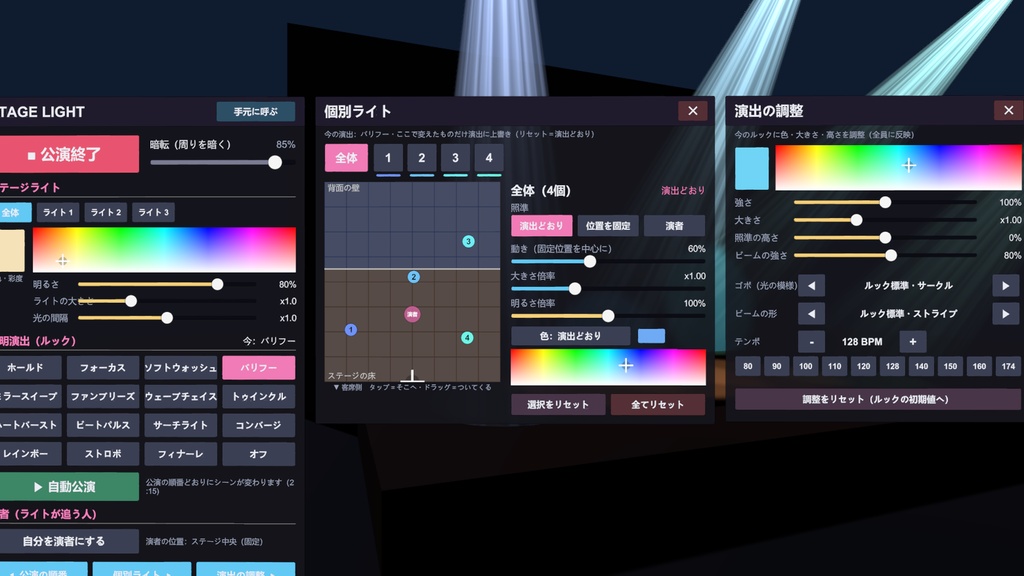Set tempo preset to 174

[1008, 366]
